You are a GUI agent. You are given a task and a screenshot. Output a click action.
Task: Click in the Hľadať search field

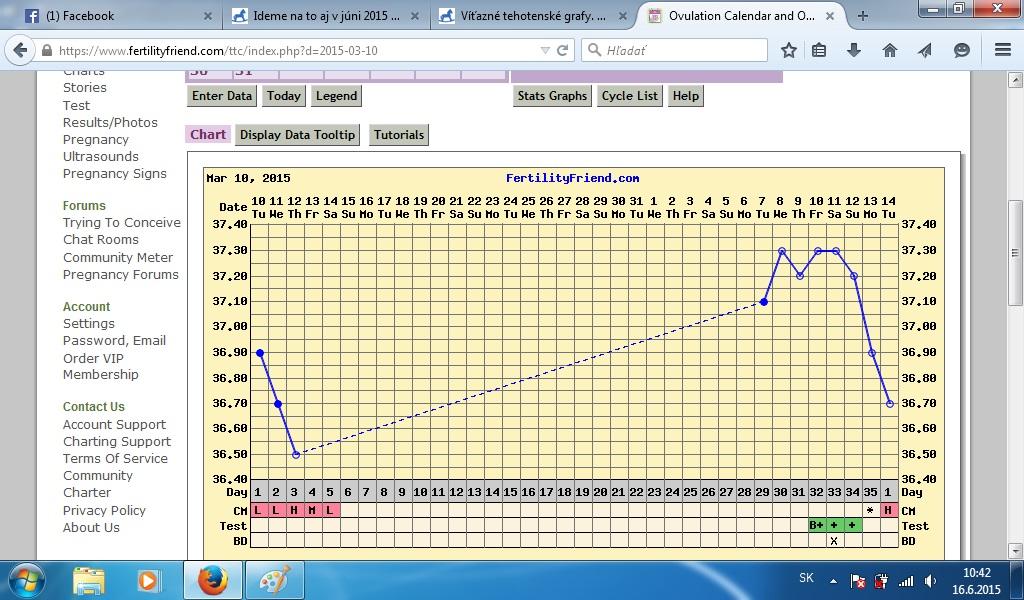tap(680, 50)
